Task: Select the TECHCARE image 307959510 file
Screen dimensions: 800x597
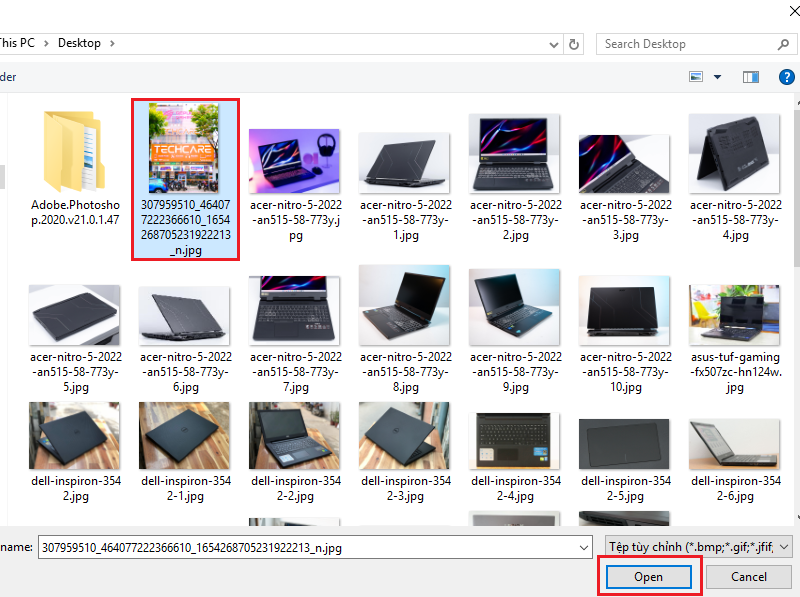Action: pos(185,180)
